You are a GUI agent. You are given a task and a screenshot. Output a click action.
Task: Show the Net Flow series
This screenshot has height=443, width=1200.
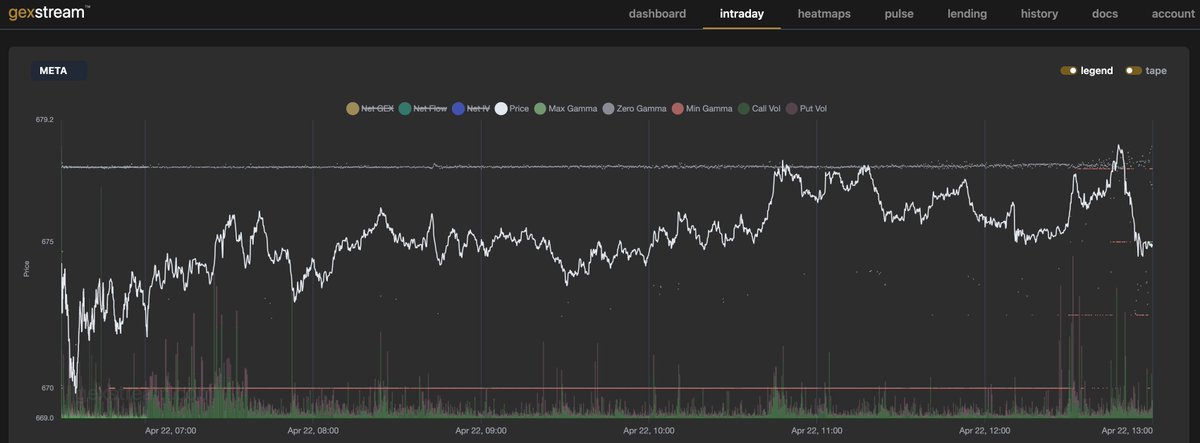423,108
